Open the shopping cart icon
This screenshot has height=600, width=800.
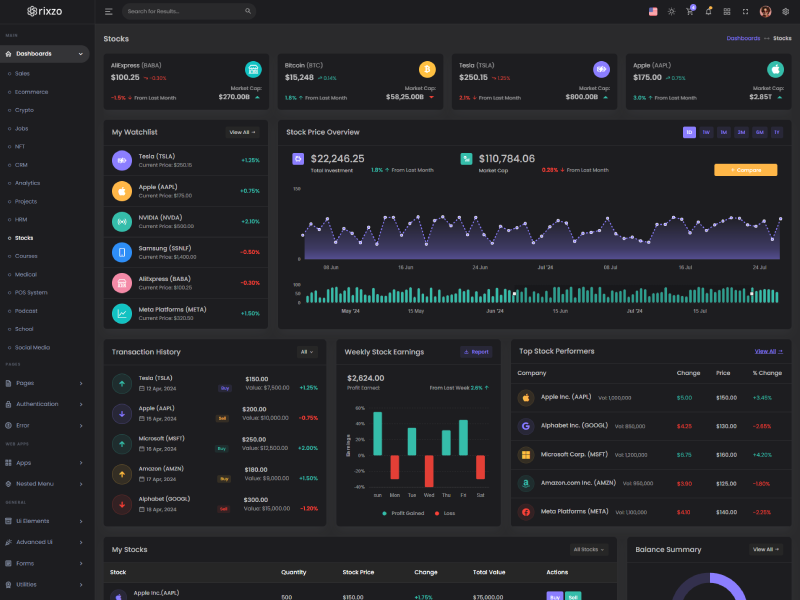(x=690, y=11)
